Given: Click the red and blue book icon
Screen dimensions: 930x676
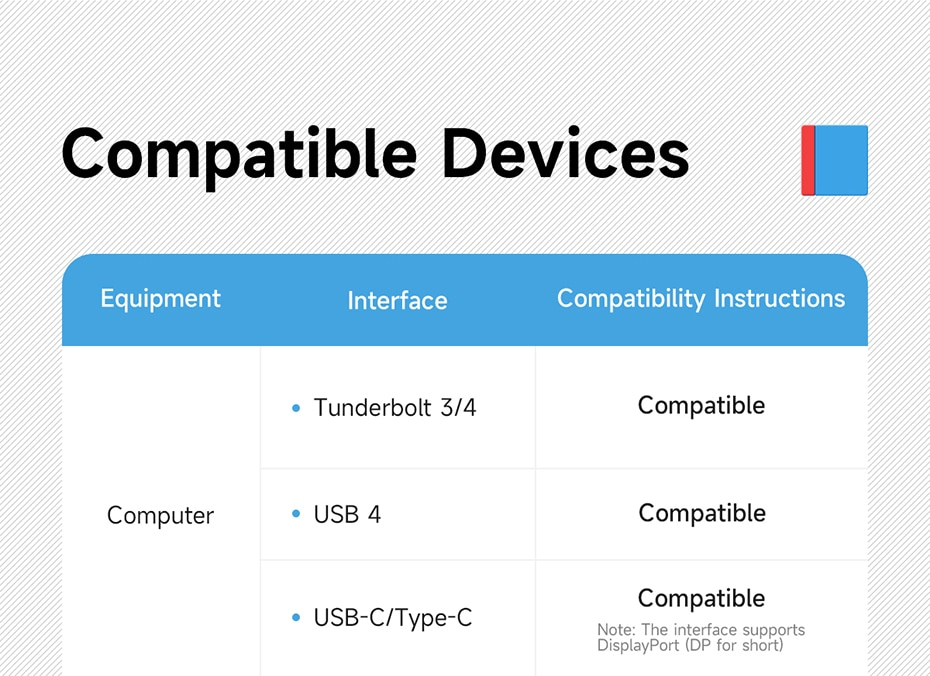Looking at the screenshot, I should click(835, 160).
